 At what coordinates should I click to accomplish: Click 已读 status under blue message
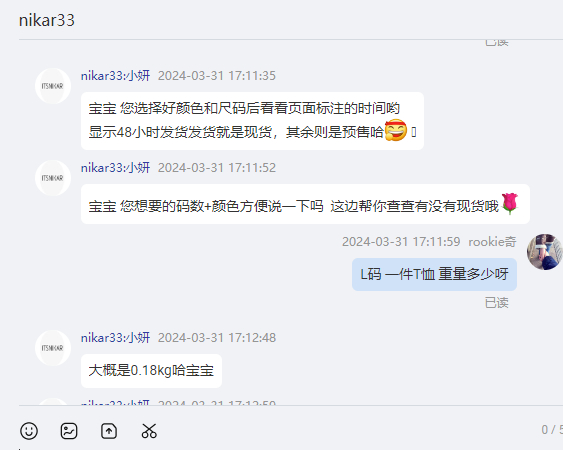[x=497, y=303]
